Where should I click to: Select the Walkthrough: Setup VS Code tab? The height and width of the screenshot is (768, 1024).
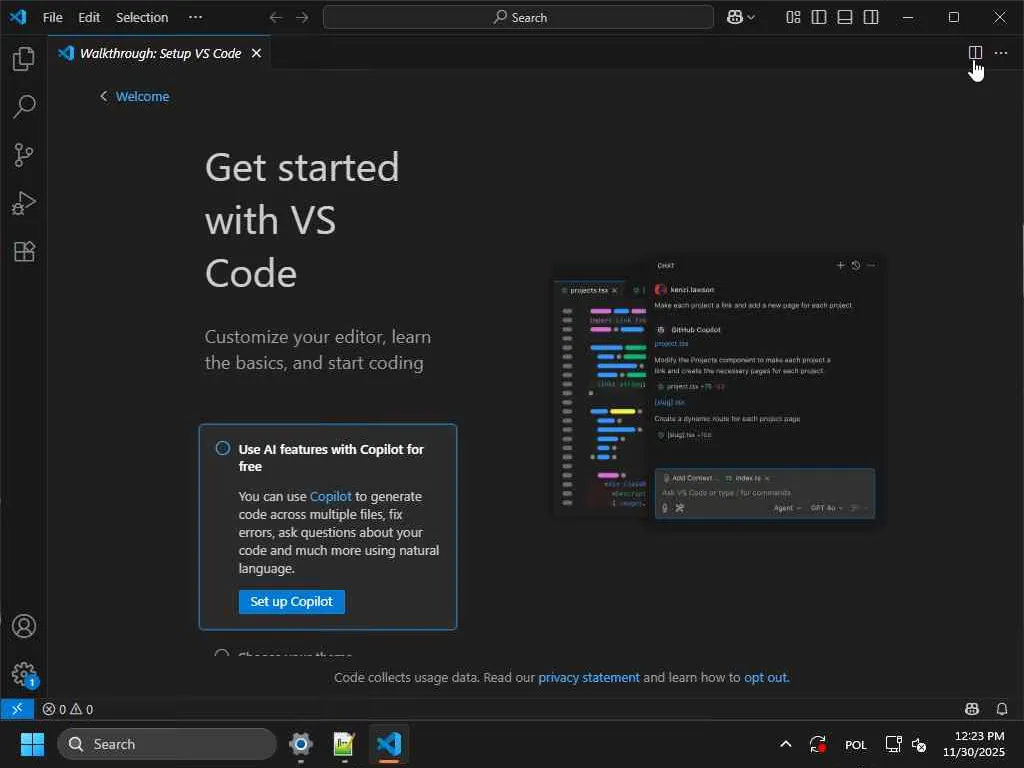[x=159, y=54]
